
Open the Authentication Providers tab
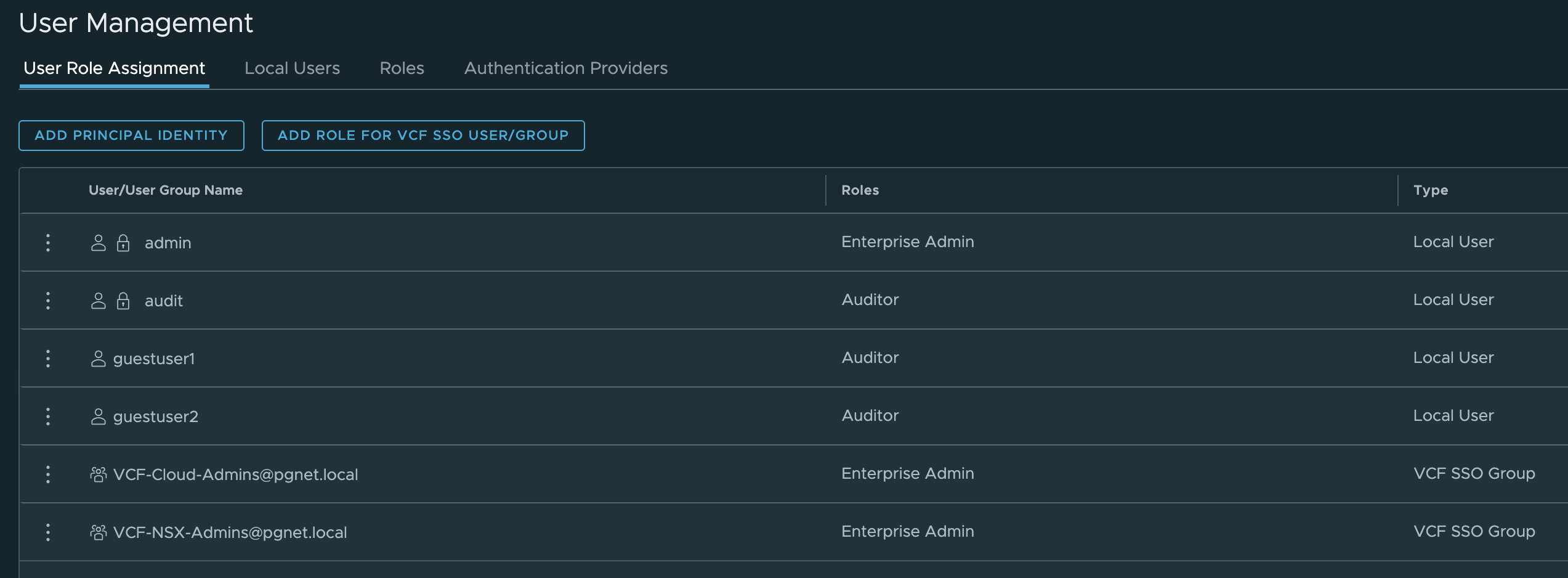(x=565, y=68)
